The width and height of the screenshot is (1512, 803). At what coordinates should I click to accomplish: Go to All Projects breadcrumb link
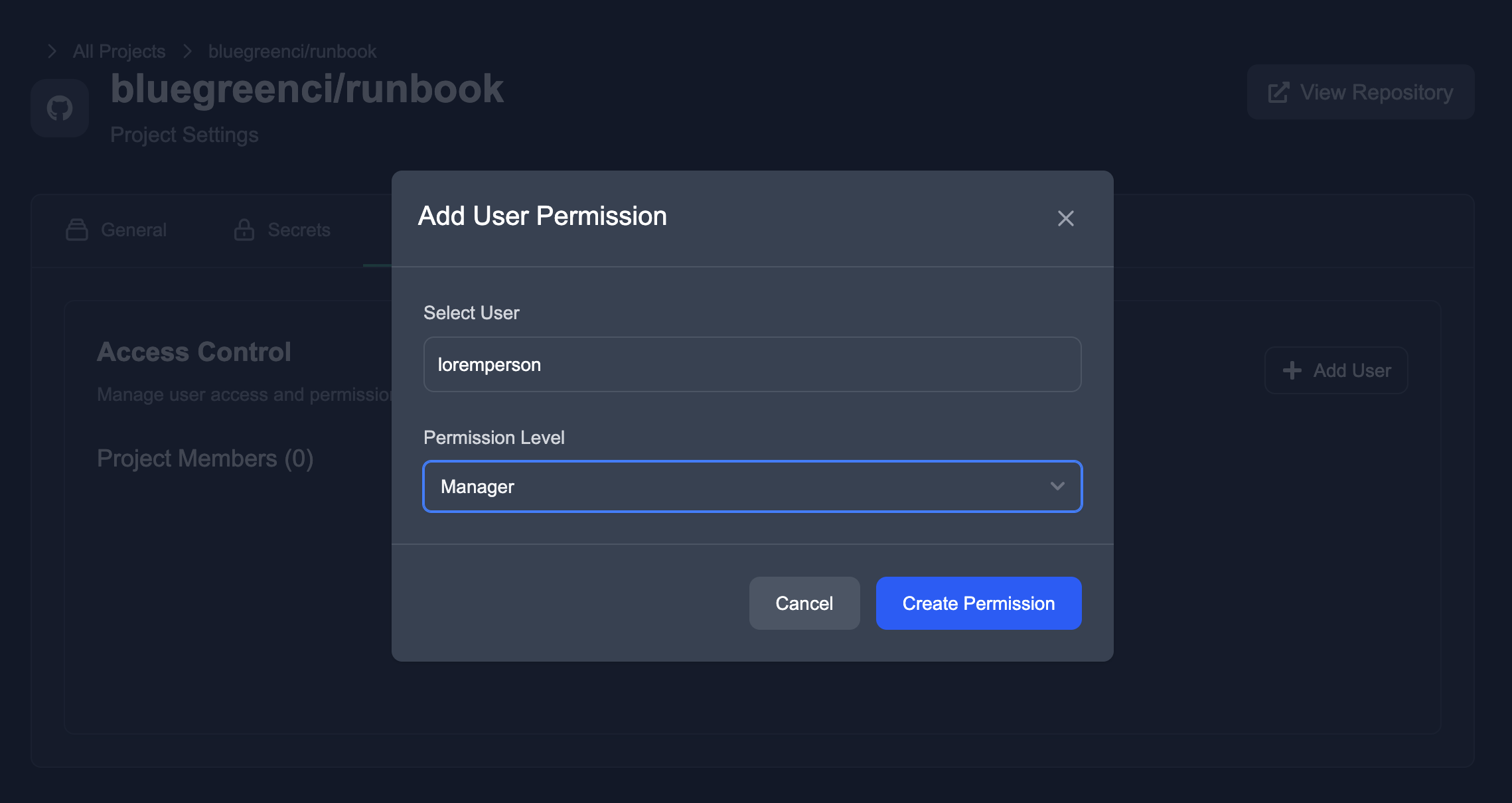coord(119,51)
